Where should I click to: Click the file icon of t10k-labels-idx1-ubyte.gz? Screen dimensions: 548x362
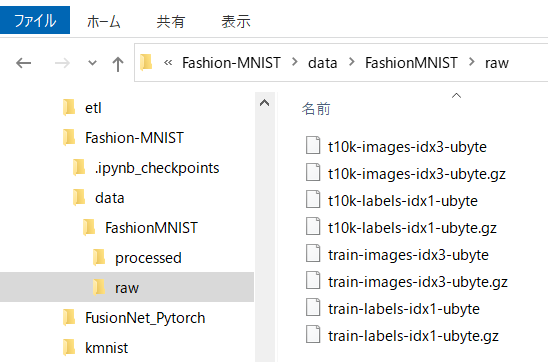(313, 226)
